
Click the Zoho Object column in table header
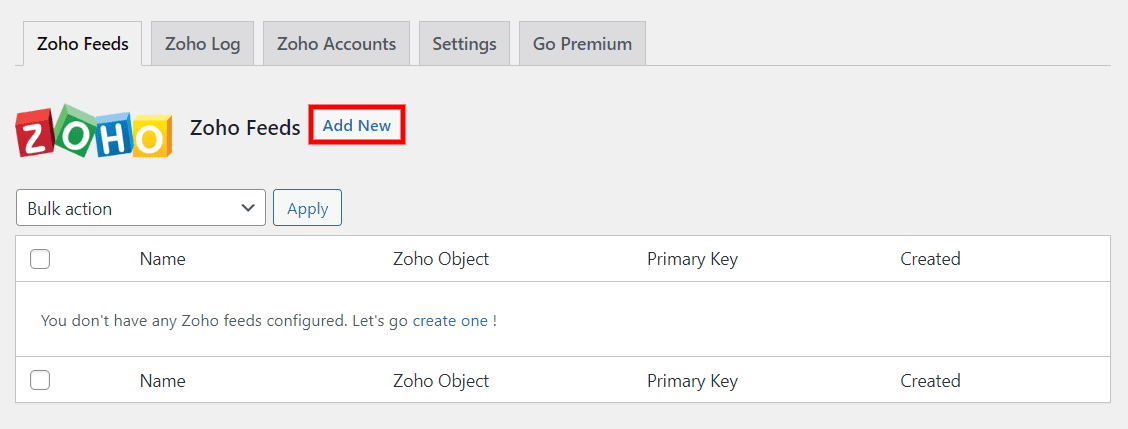tap(441, 259)
